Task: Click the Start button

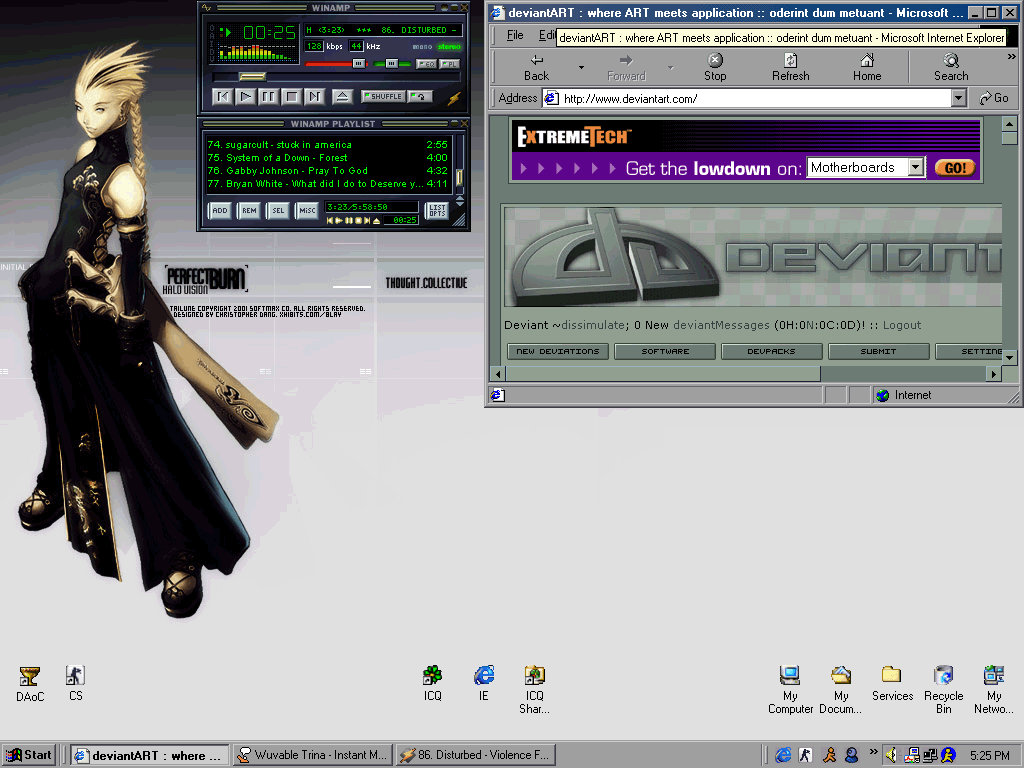Action: point(29,755)
